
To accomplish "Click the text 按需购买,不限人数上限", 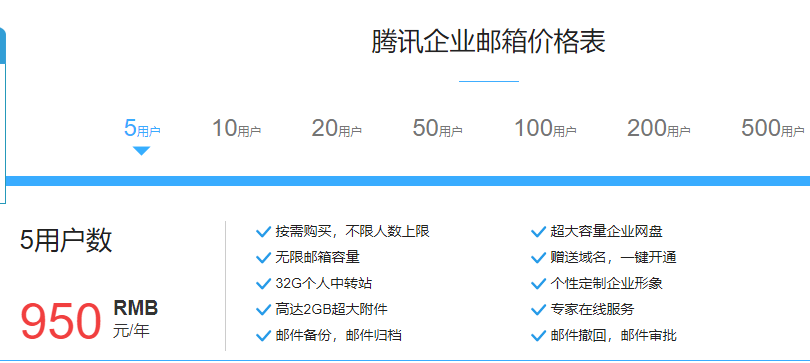I will pyautogui.click(x=352, y=231).
